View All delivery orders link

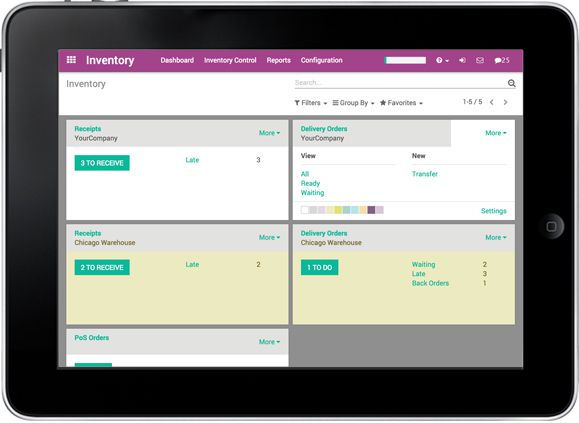click(x=305, y=174)
